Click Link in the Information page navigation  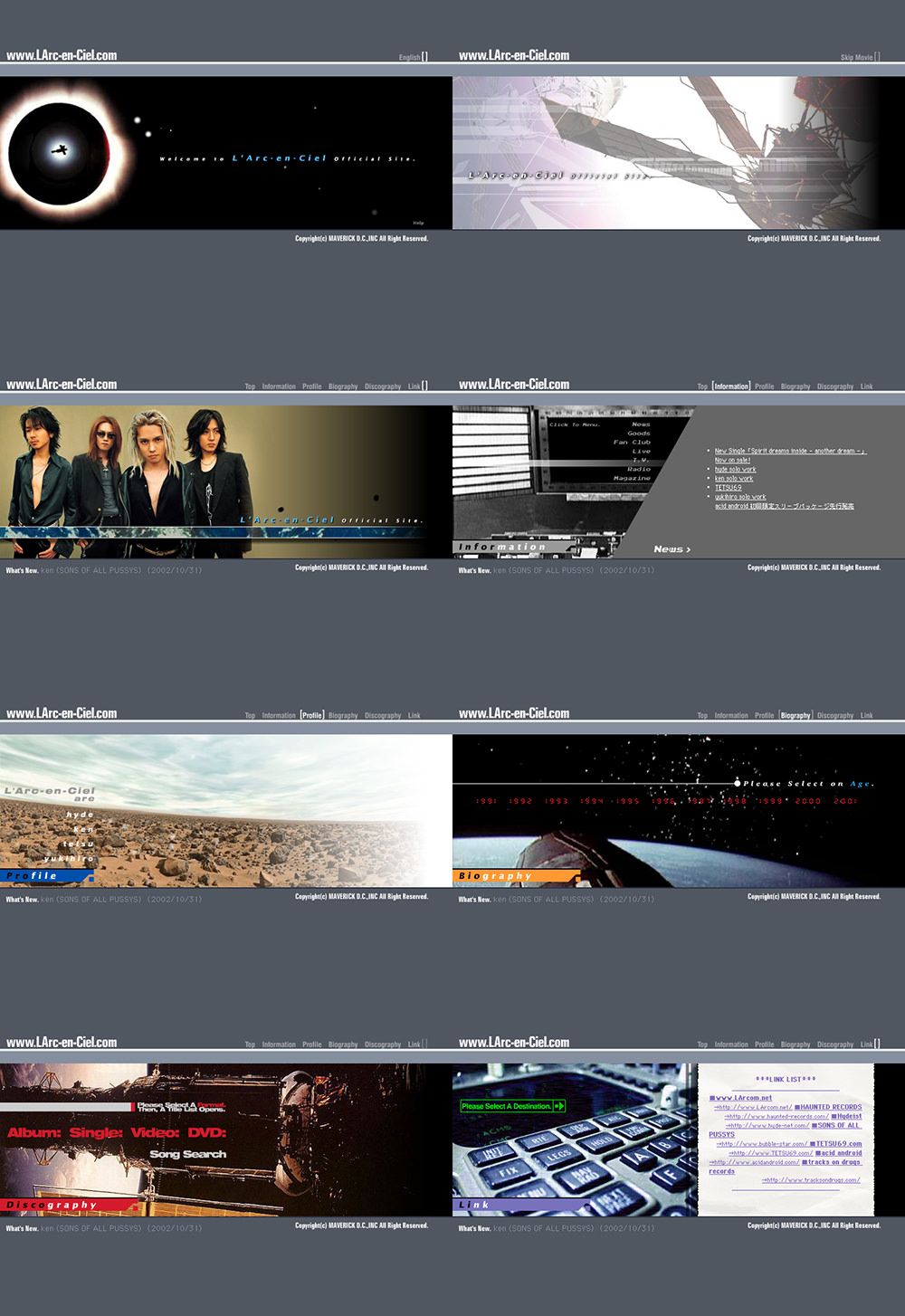(x=867, y=386)
